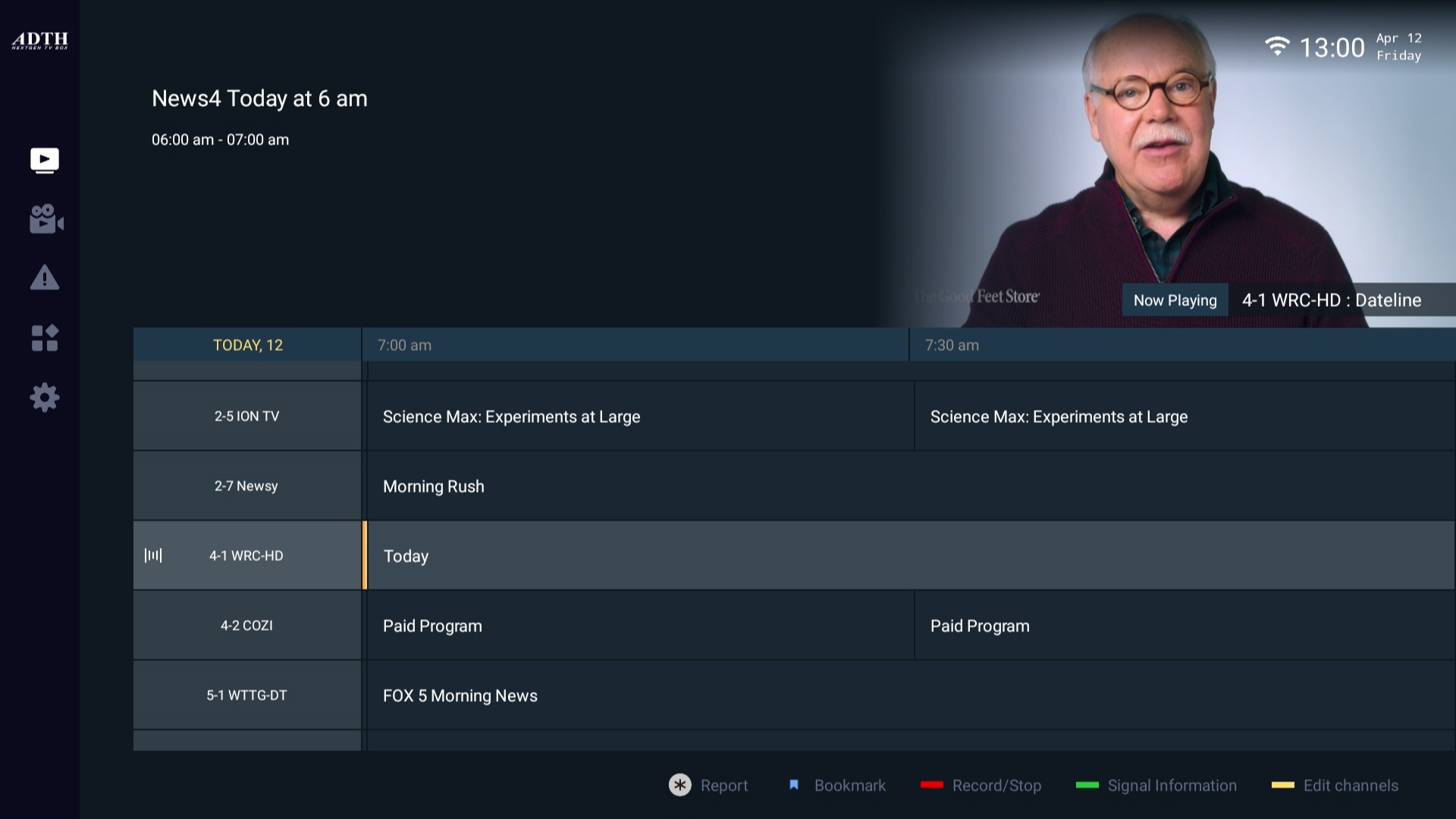Toggle the Bookmark flag

coord(794,786)
